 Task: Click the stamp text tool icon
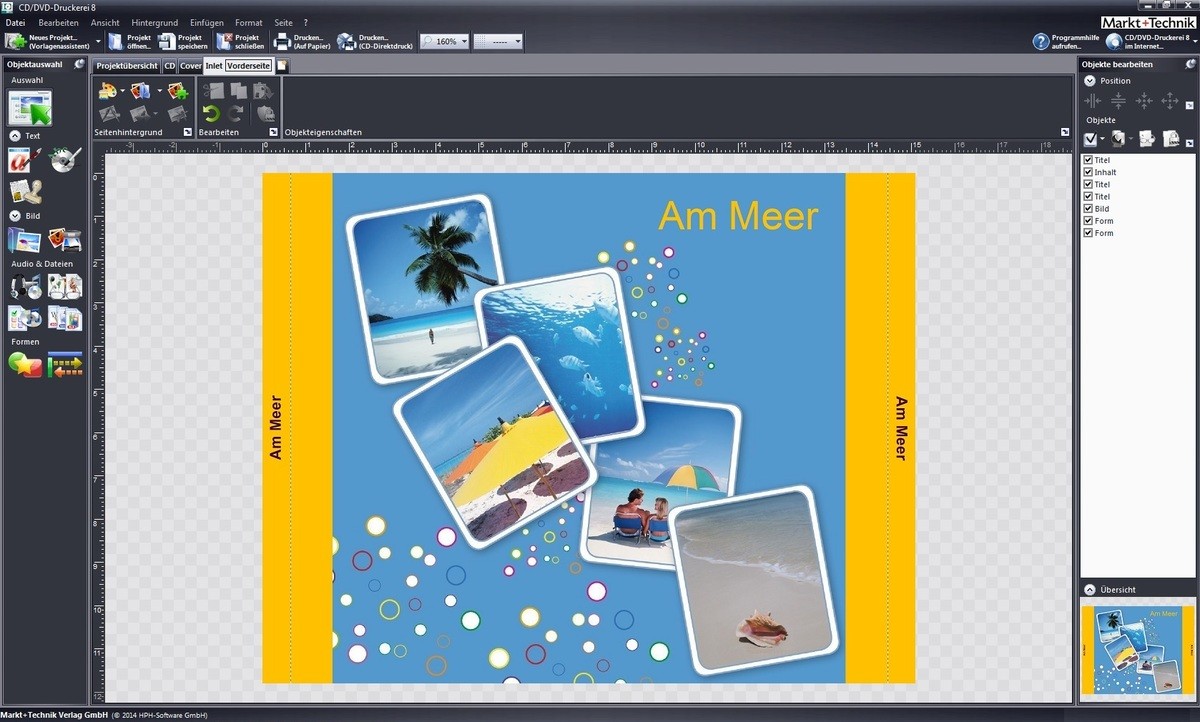click(x=25, y=191)
